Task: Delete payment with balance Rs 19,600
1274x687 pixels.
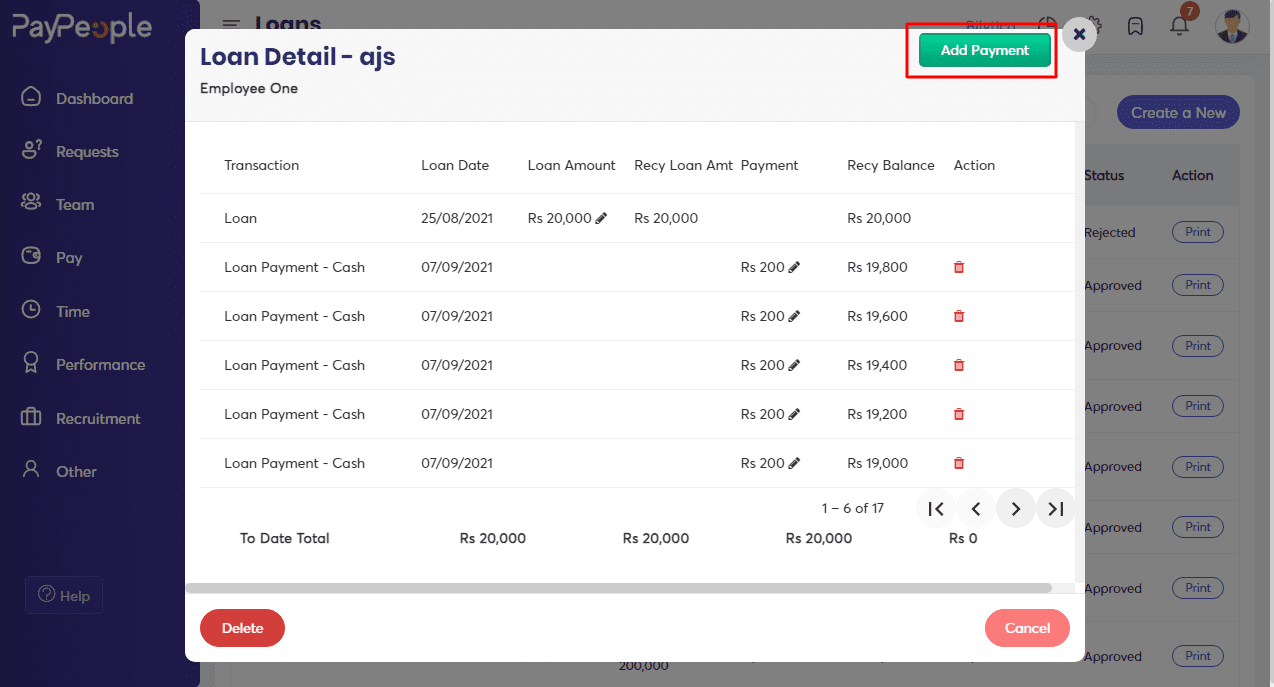Action: 959,316
